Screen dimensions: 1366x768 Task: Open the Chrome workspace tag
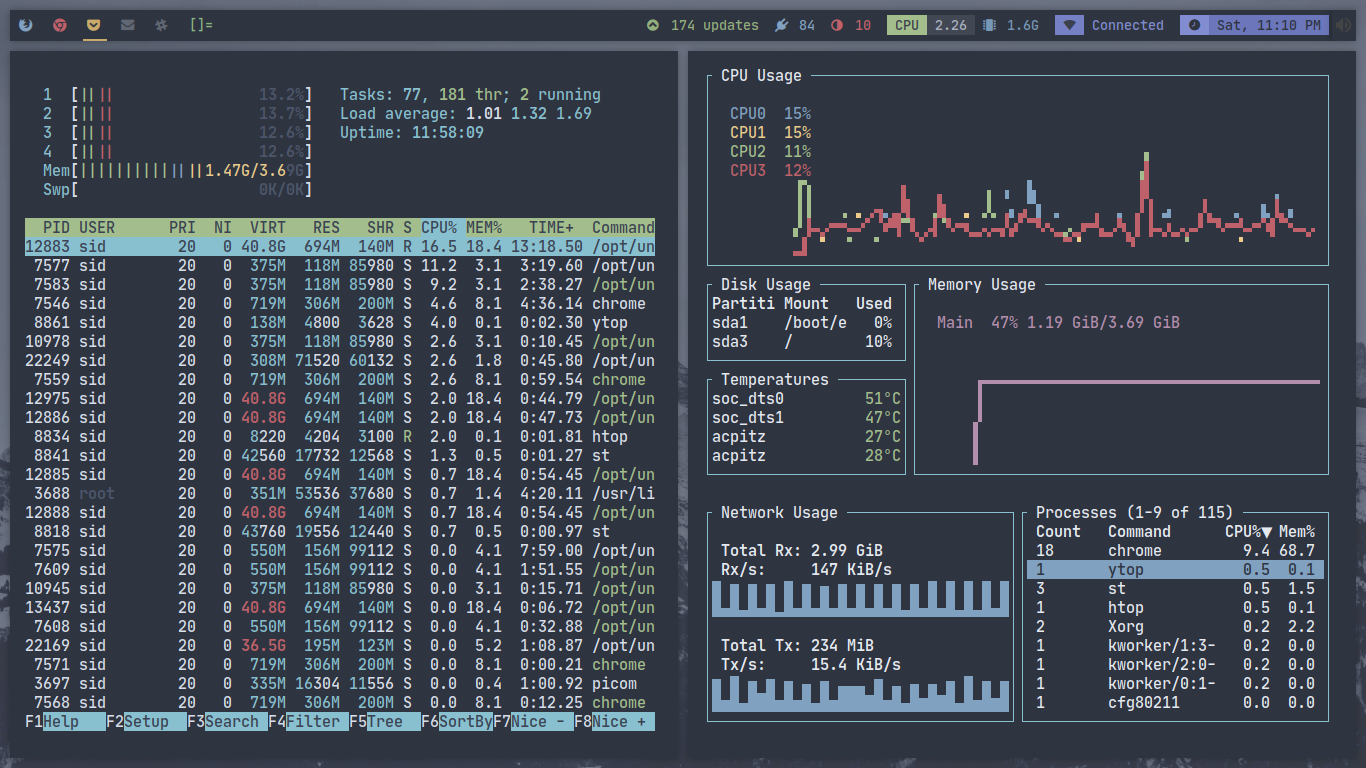pyautogui.click(x=60, y=25)
